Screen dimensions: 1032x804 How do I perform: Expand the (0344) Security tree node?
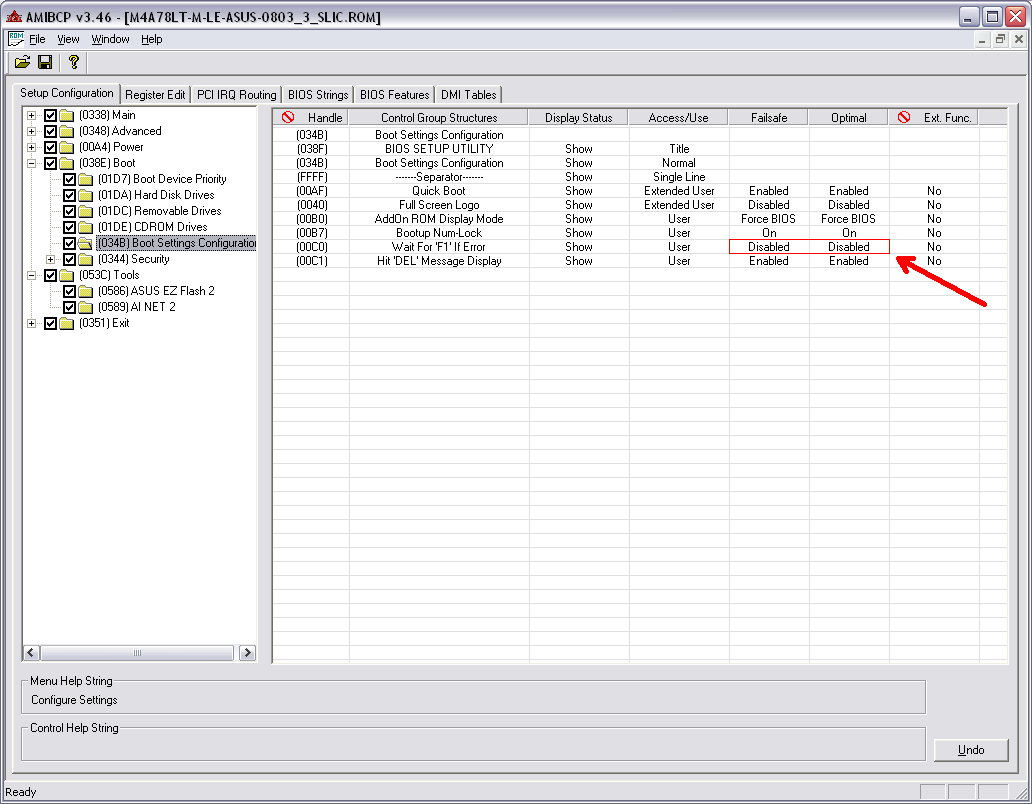point(50,259)
